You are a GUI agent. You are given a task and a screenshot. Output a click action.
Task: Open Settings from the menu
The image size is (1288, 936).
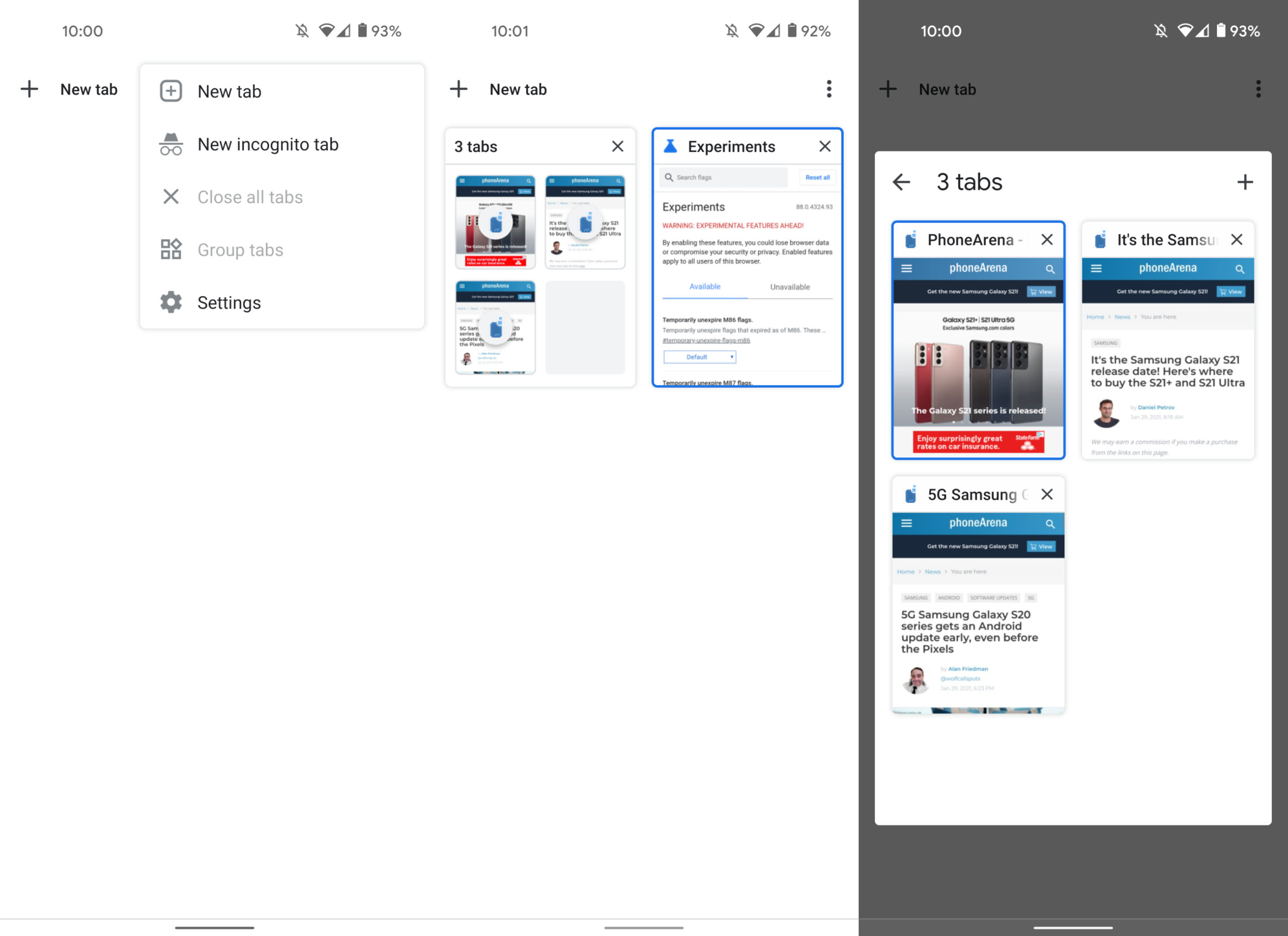229,302
